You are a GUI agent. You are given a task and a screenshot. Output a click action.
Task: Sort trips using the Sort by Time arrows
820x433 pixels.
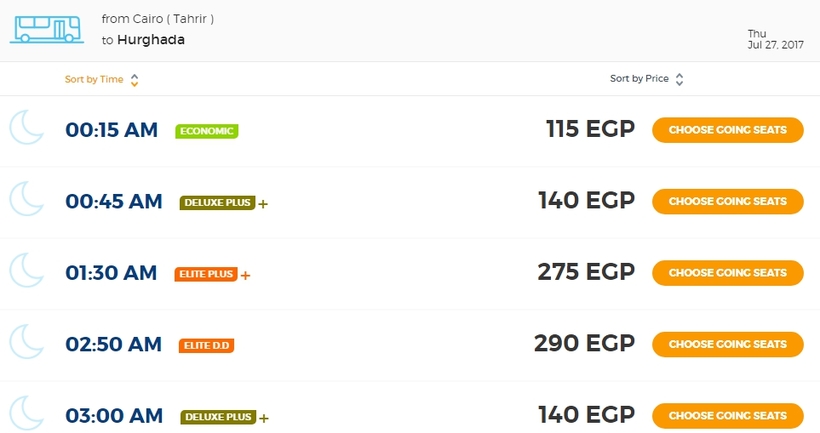pyautogui.click(x=134, y=80)
